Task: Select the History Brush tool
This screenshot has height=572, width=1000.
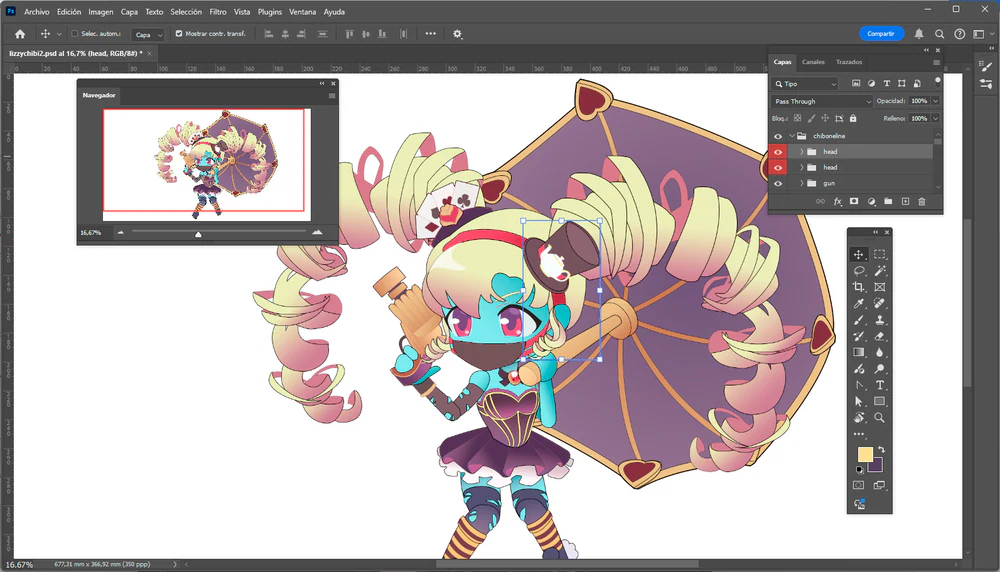Action: click(x=859, y=336)
